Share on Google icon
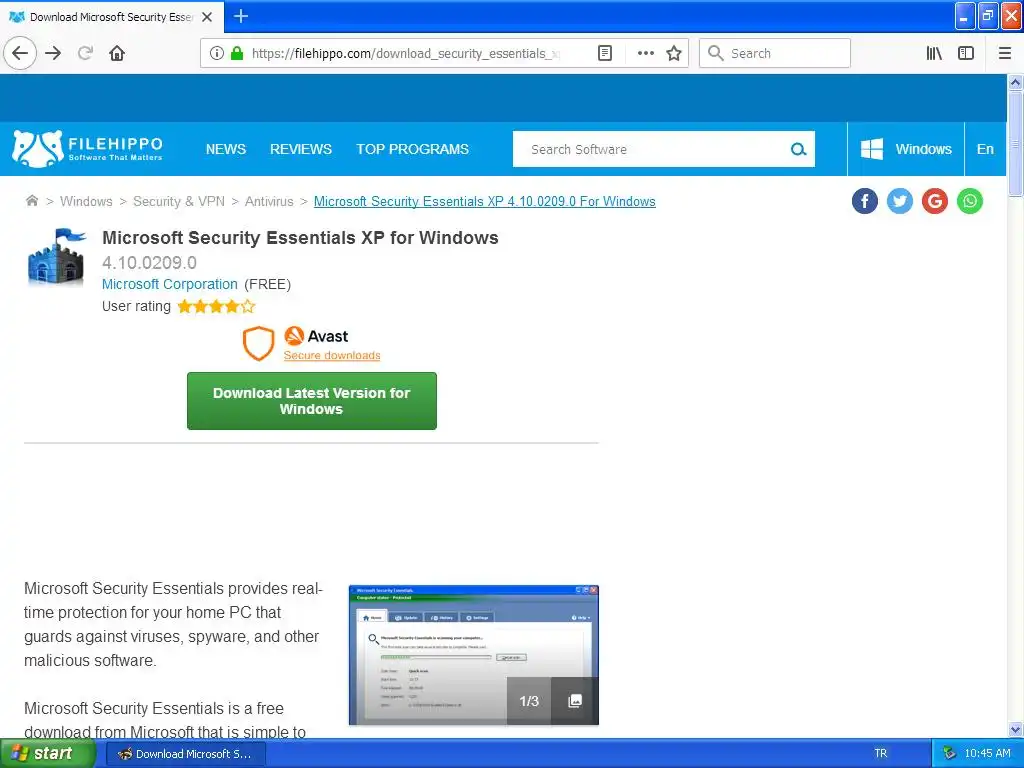This screenshot has width=1024, height=768. tap(935, 201)
